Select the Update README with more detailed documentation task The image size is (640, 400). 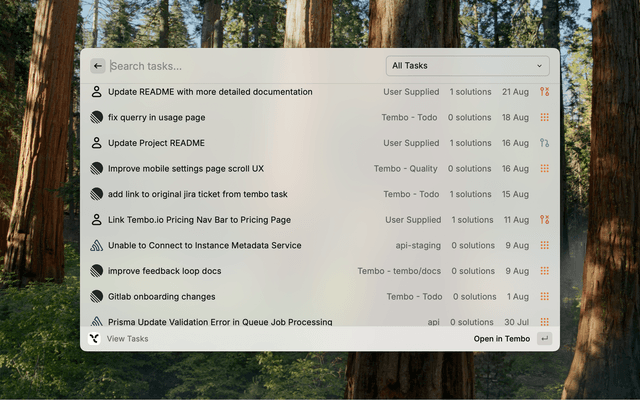tap(210, 92)
